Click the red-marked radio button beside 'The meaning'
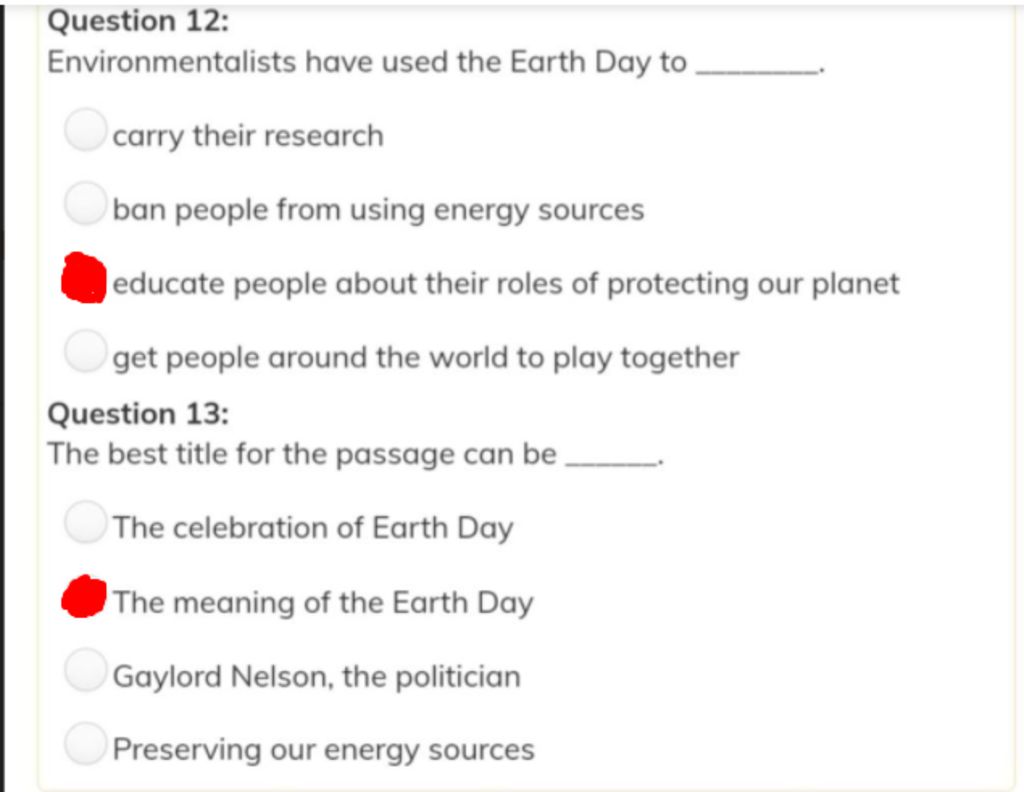Screen dimensions: 1024x792 point(85,597)
